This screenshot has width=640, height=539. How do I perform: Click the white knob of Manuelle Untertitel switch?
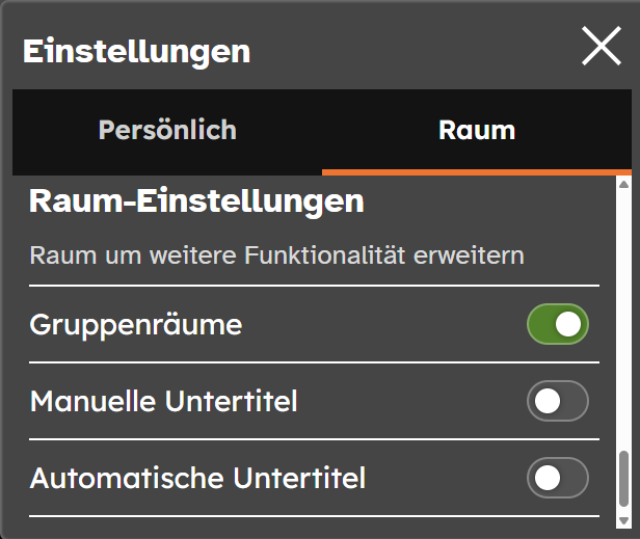tap(546, 402)
